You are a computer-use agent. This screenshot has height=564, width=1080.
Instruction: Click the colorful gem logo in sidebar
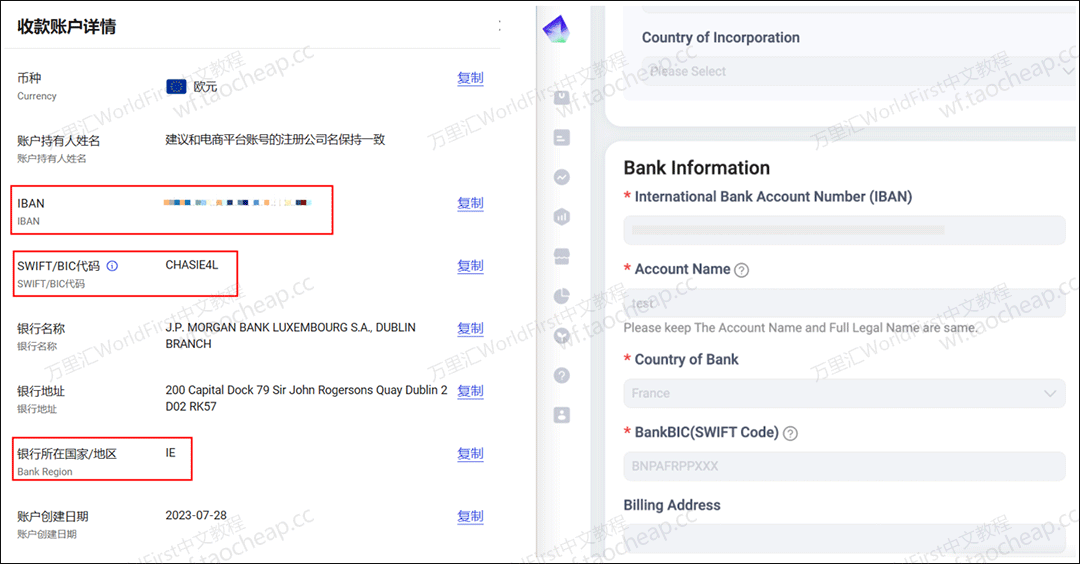pos(556,29)
